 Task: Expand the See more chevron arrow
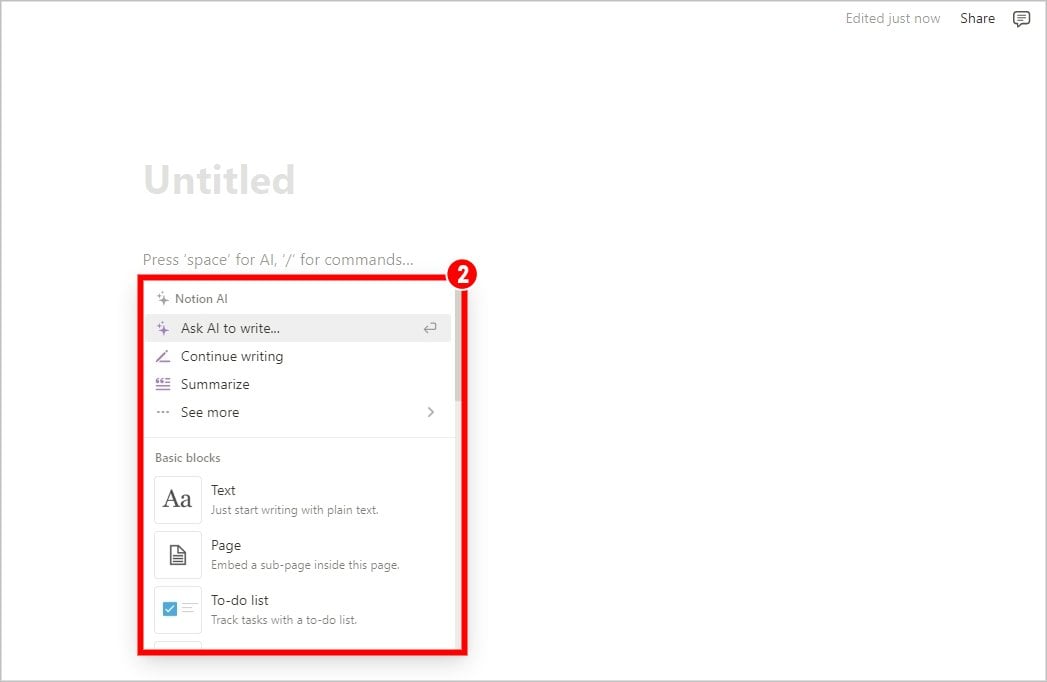tap(431, 412)
